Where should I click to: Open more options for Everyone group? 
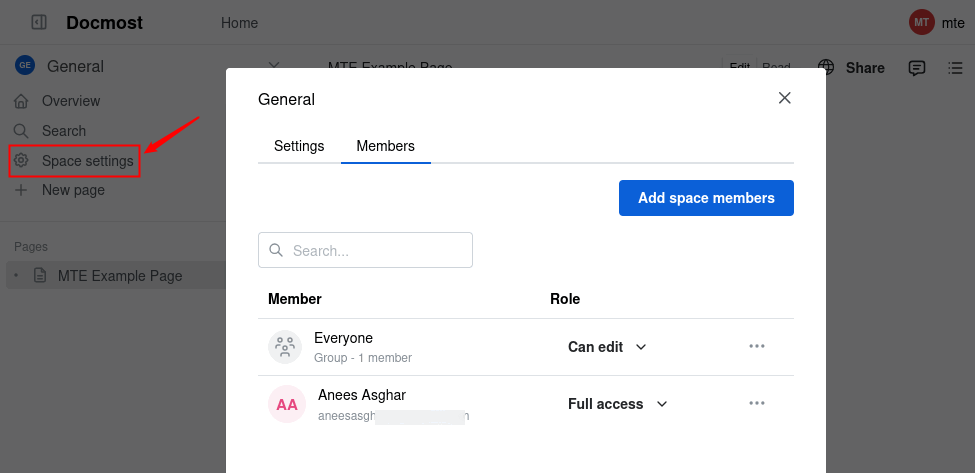click(x=757, y=346)
